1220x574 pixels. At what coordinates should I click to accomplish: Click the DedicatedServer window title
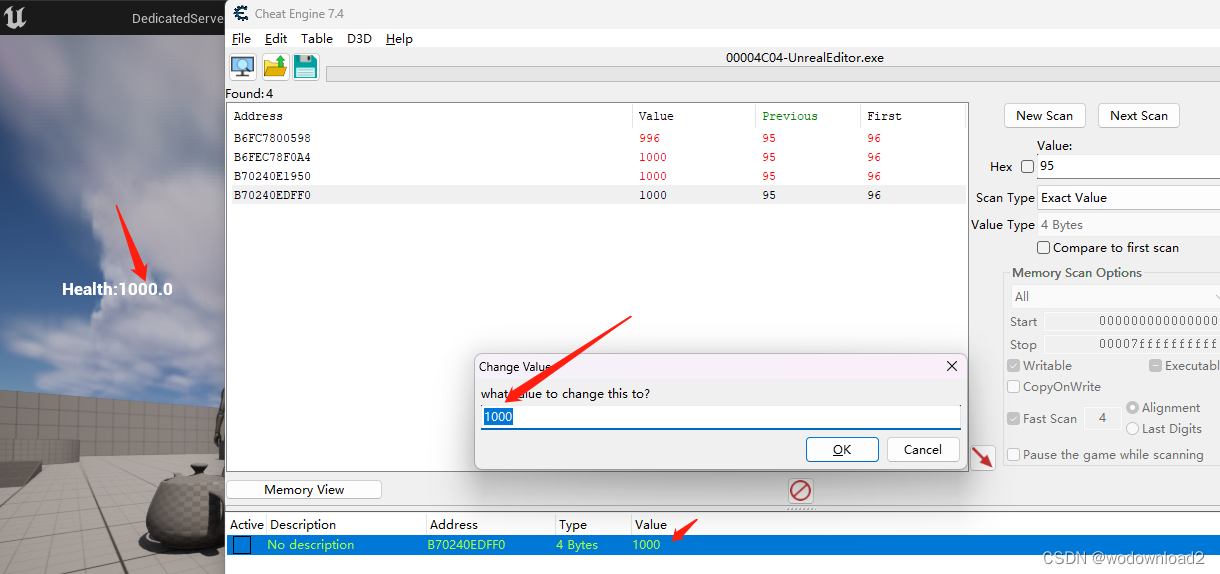click(177, 18)
